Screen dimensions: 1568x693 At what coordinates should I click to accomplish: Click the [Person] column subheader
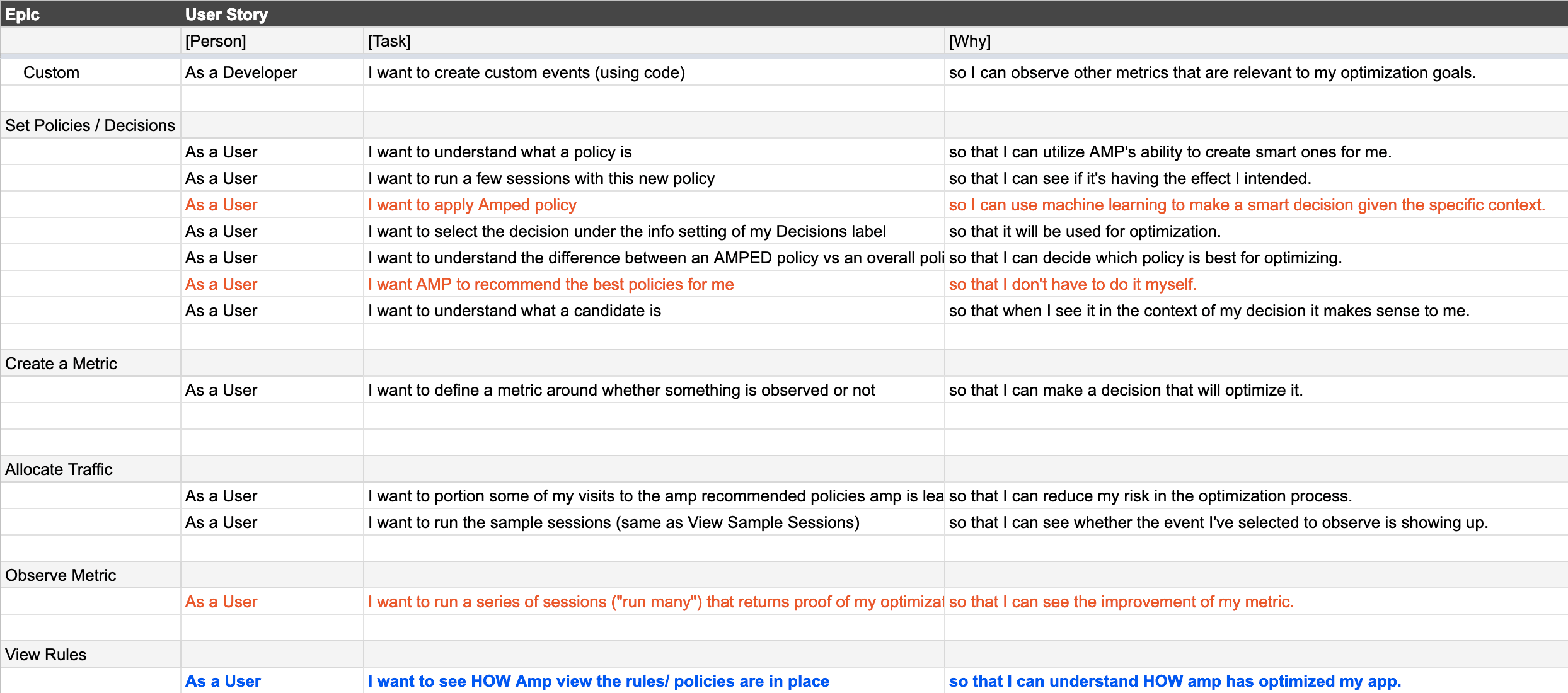tap(272, 41)
